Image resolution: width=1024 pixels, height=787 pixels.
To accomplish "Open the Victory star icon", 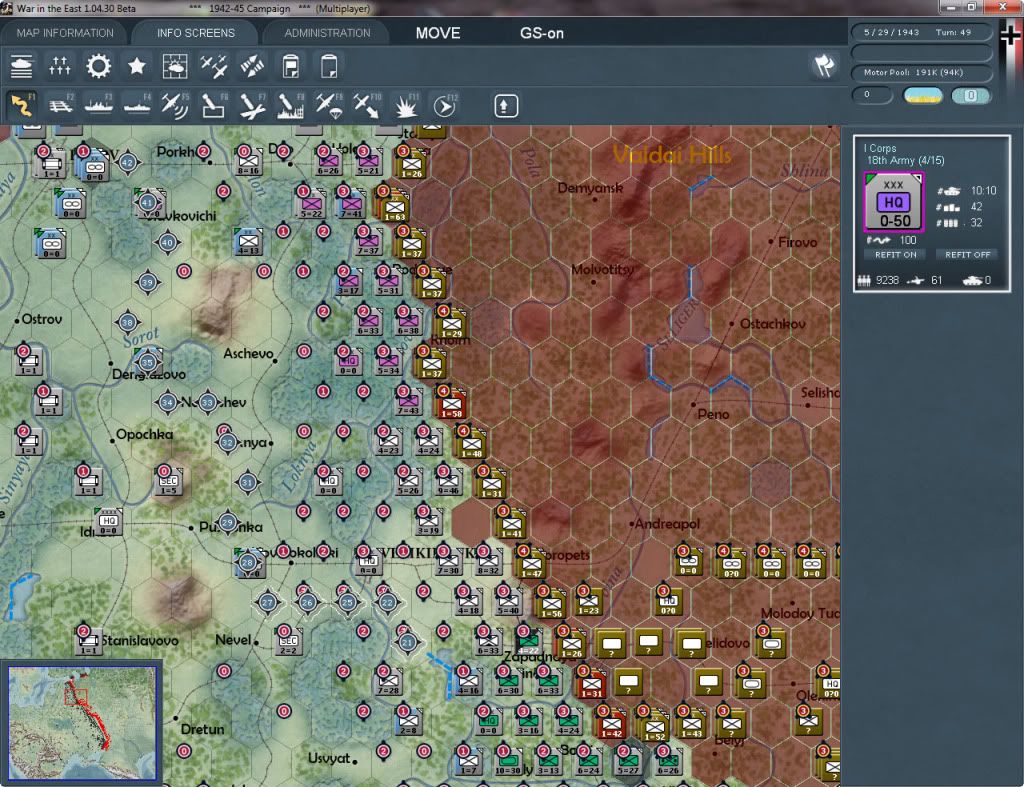I will tap(136, 66).
